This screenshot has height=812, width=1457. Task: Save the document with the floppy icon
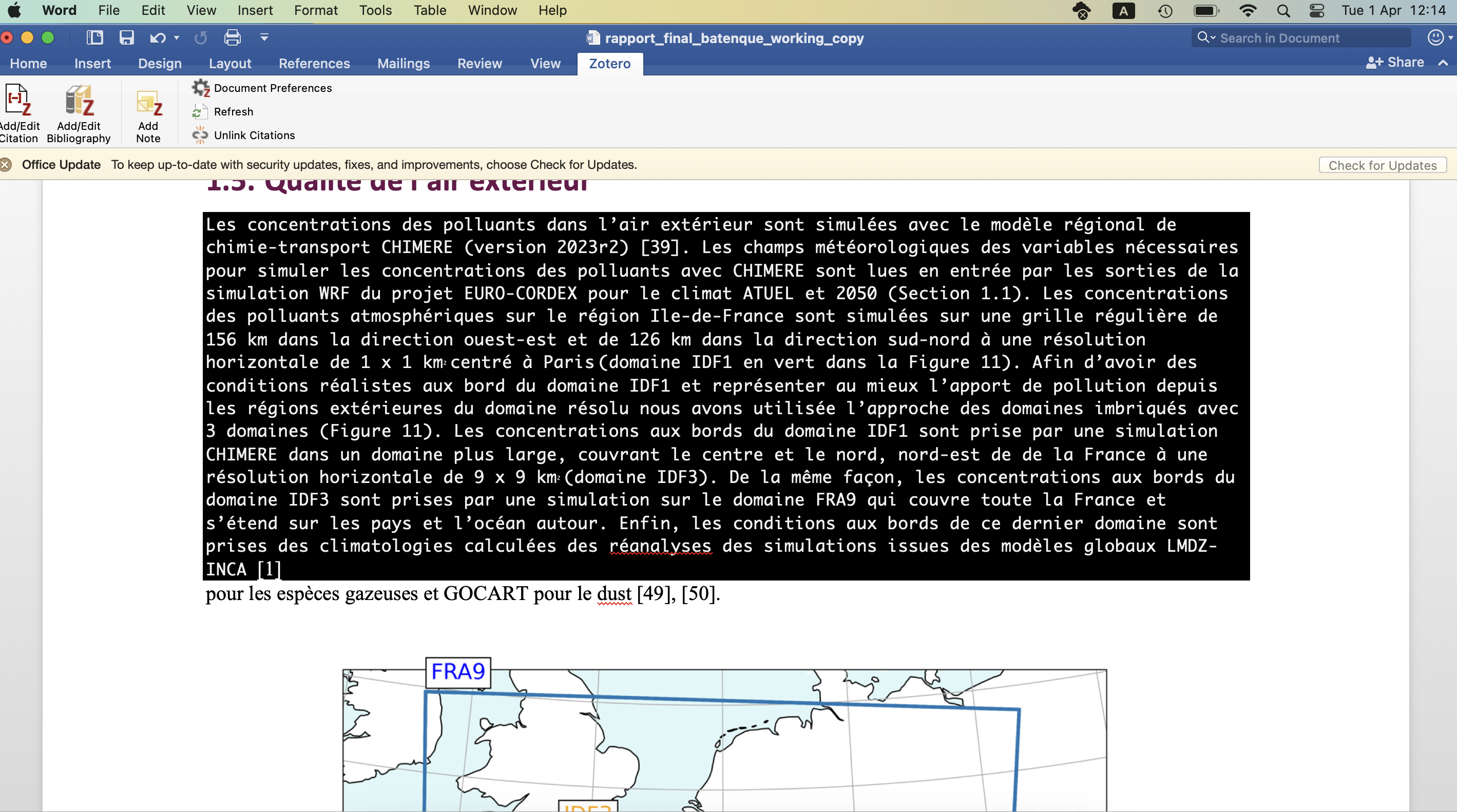[126, 38]
